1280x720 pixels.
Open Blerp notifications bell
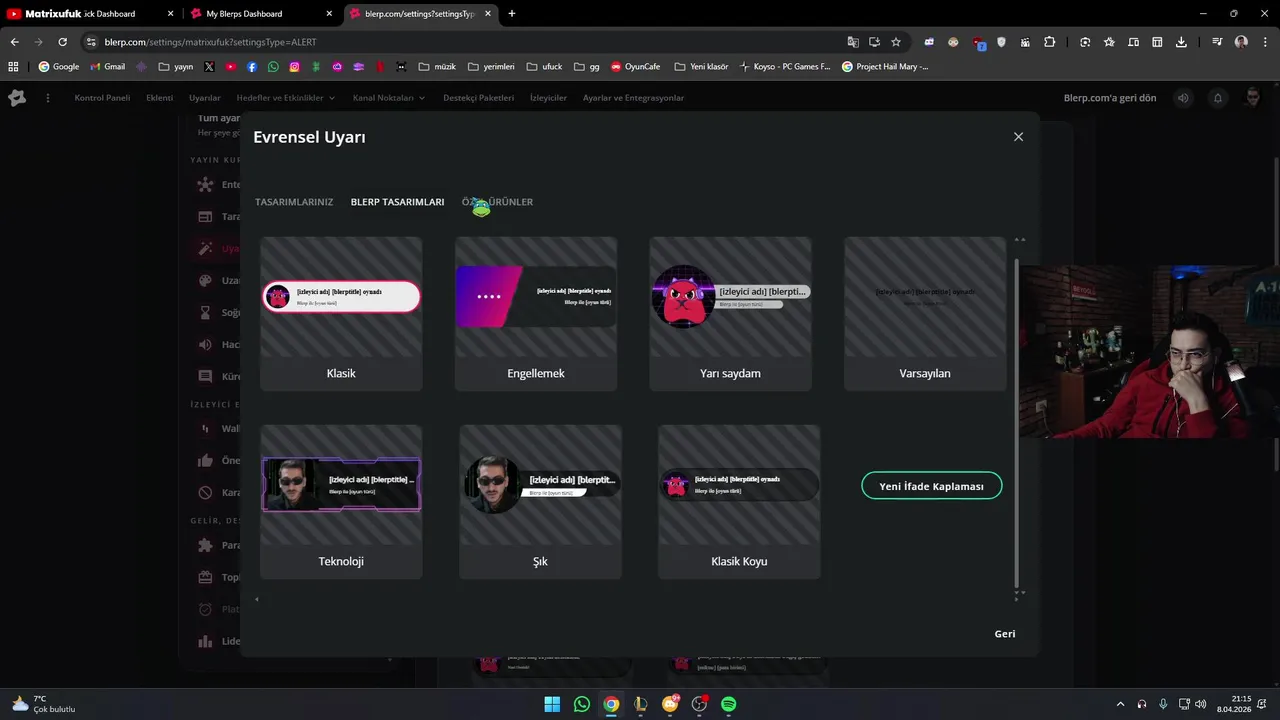click(x=1218, y=98)
